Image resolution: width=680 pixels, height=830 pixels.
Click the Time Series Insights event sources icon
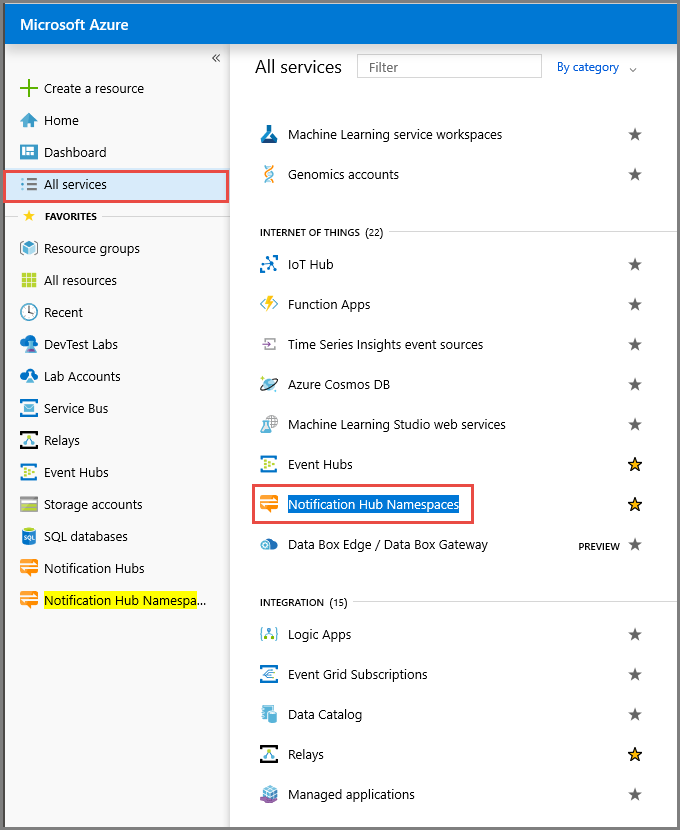[269, 344]
